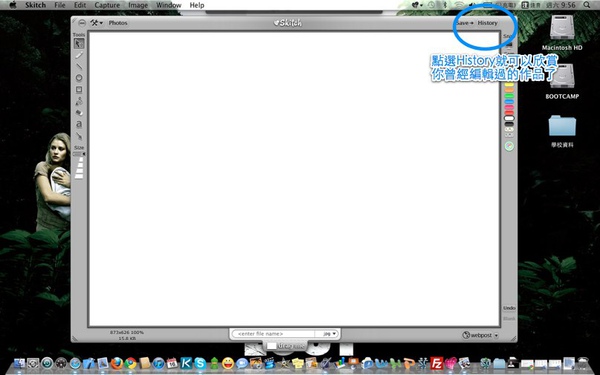The image size is (600, 375).
Task: Open the Skitch application menu
Action: (35, 5)
